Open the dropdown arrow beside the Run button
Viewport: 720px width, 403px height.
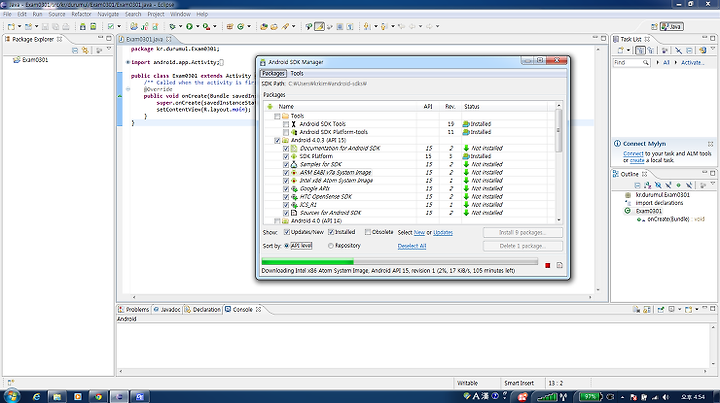tap(197, 27)
